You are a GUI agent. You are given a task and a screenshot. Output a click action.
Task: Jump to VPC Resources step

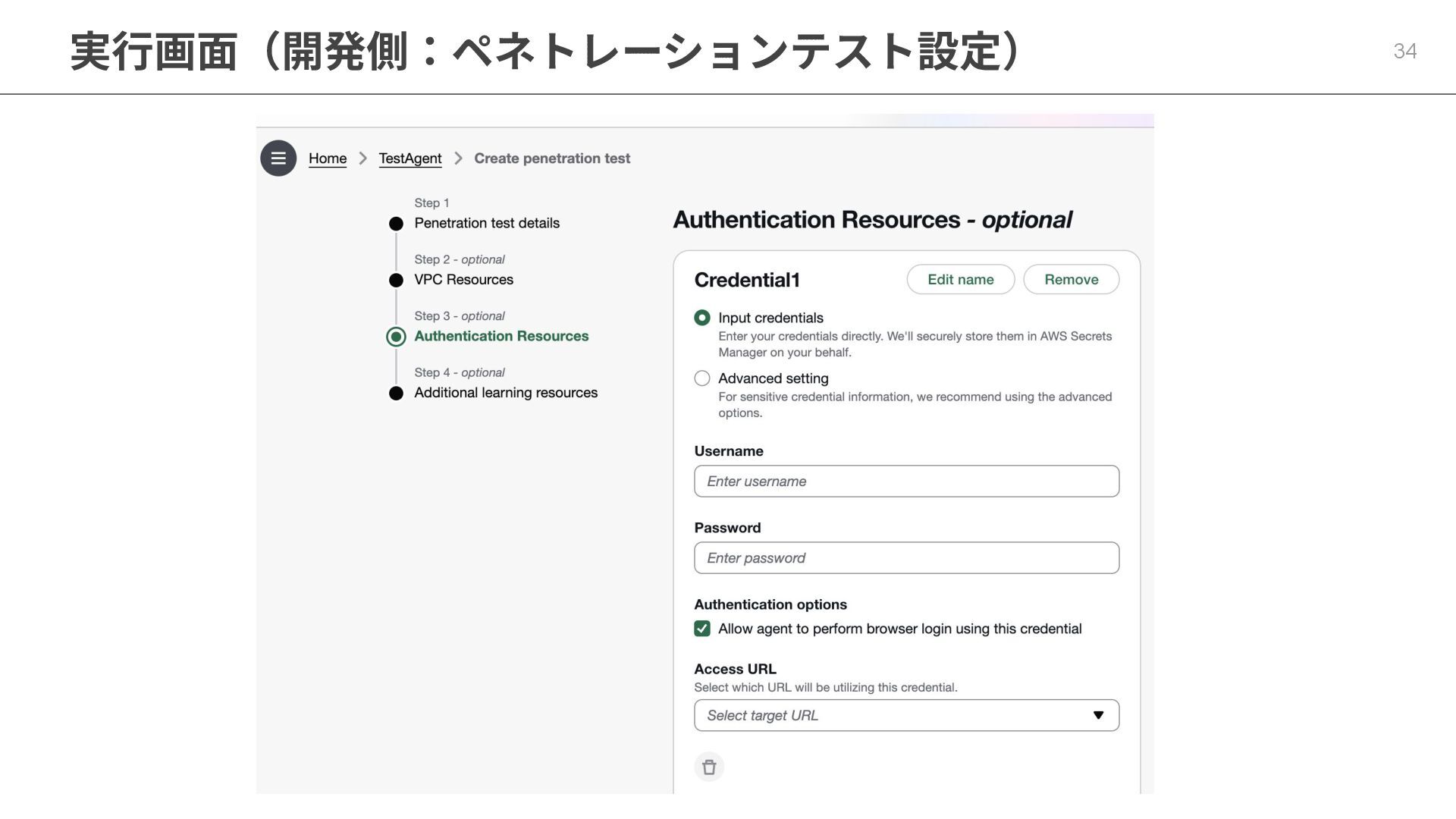[x=463, y=280]
